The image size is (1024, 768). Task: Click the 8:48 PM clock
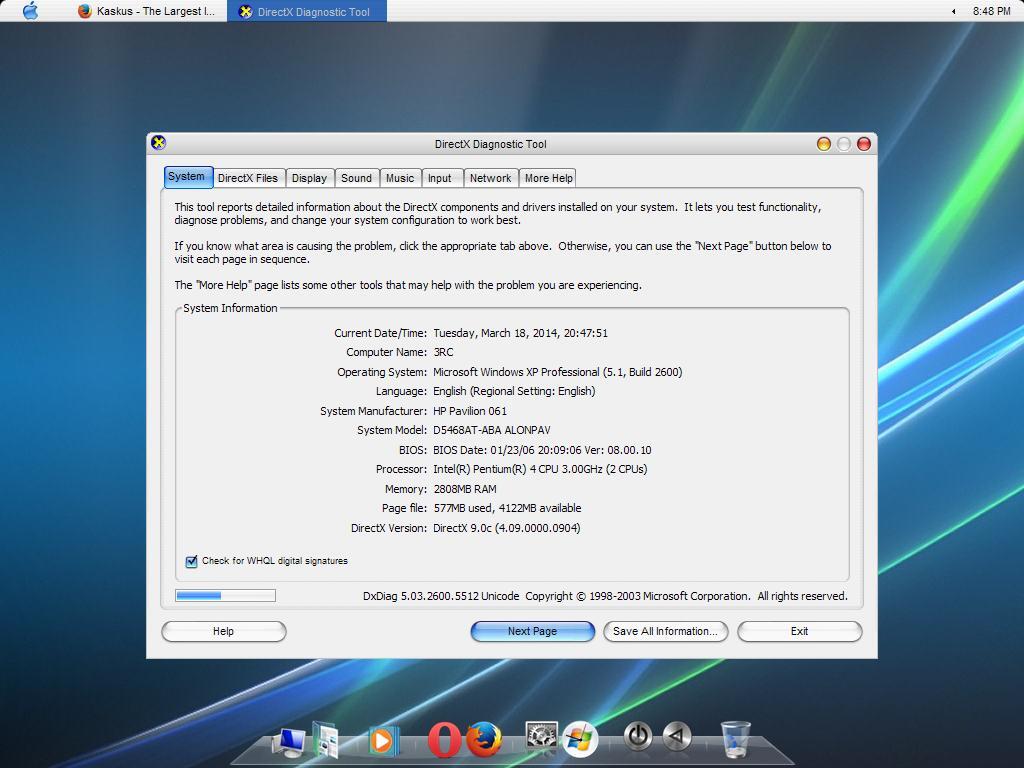[x=991, y=11]
